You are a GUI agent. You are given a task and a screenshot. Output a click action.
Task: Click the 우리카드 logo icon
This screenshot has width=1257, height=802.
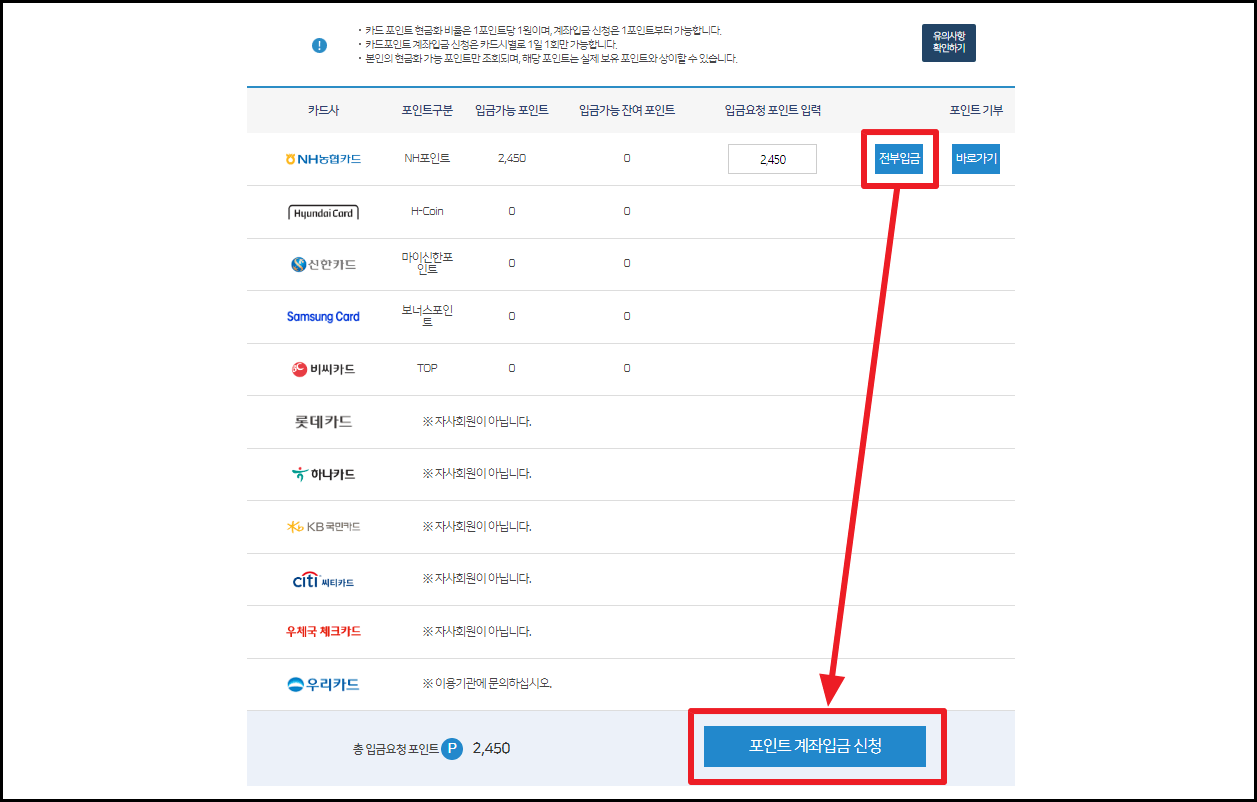pos(323,684)
